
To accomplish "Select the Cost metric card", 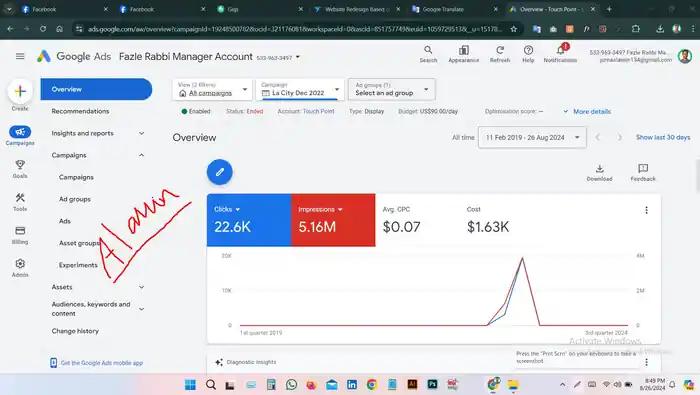I will point(502,220).
